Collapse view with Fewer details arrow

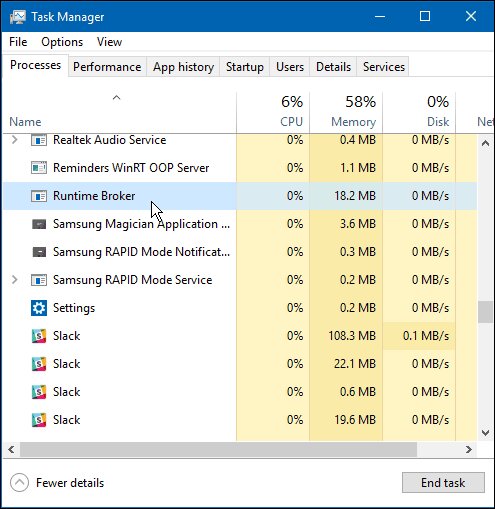click(x=19, y=482)
